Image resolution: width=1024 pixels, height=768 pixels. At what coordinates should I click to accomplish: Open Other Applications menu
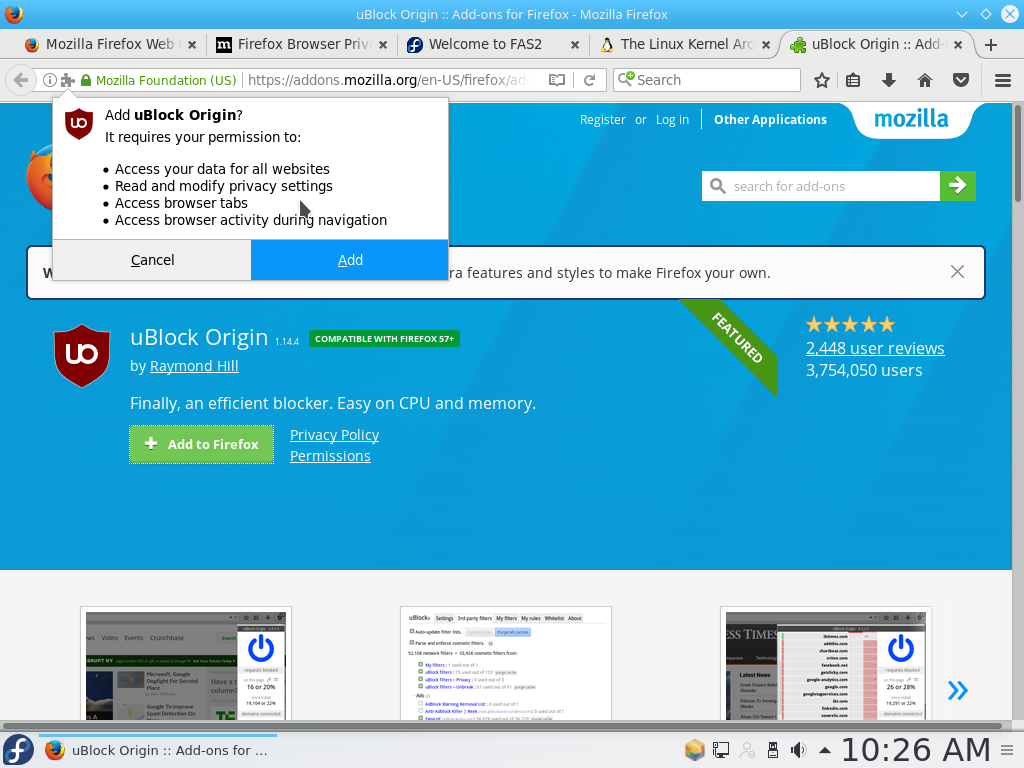click(x=770, y=120)
